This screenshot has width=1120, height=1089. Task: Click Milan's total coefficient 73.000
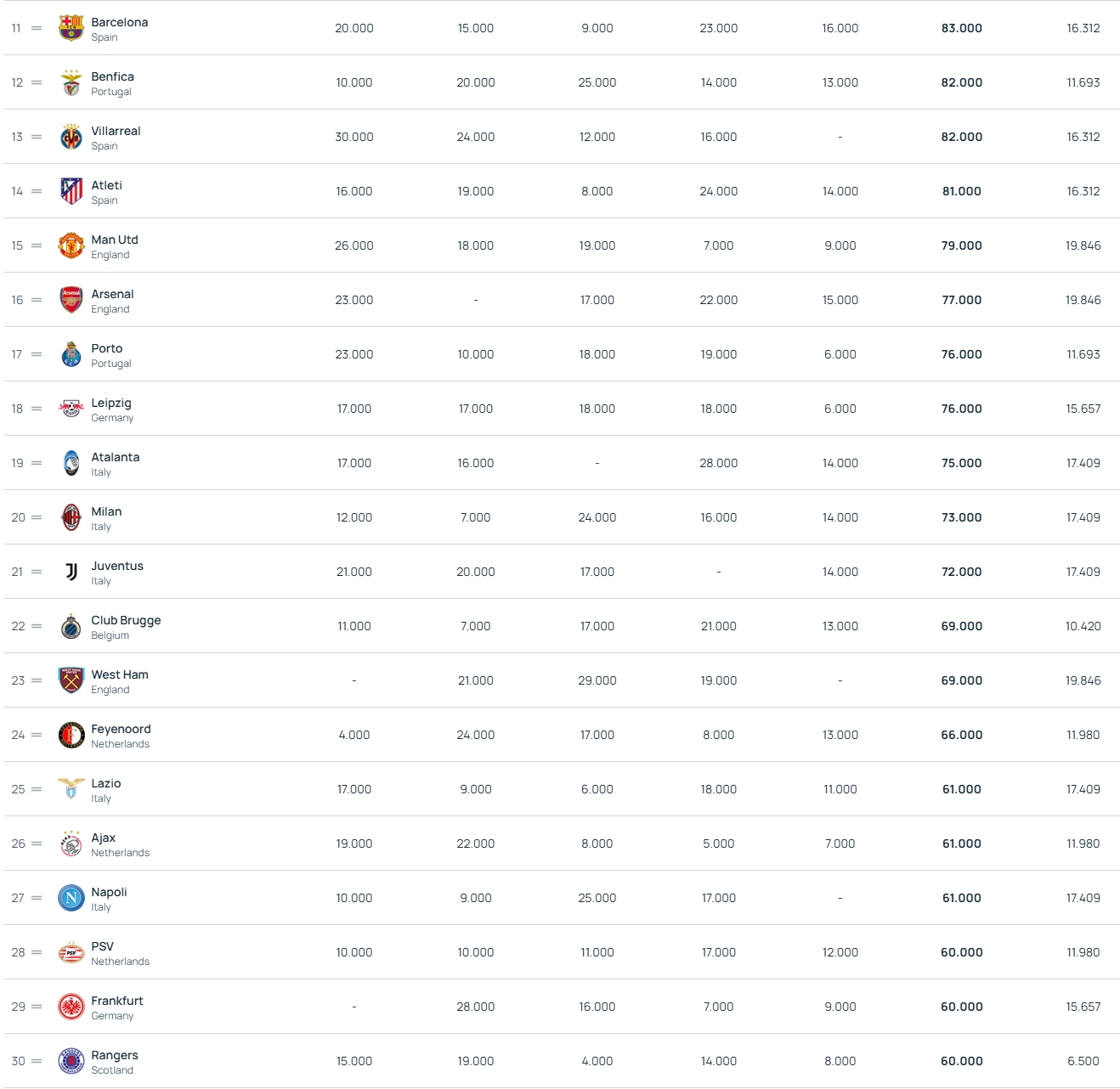tap(961, 517)
